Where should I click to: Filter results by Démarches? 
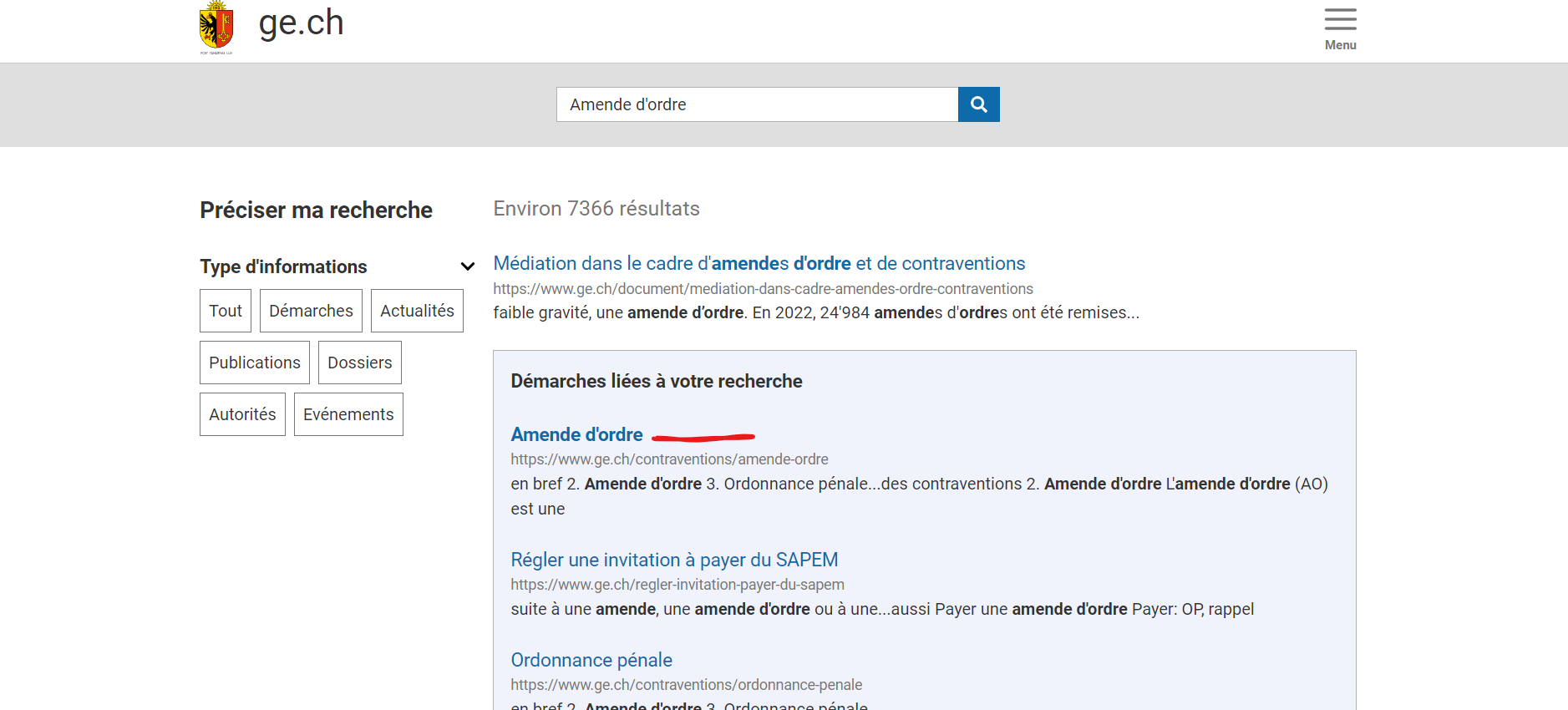(x=311, y=311)
